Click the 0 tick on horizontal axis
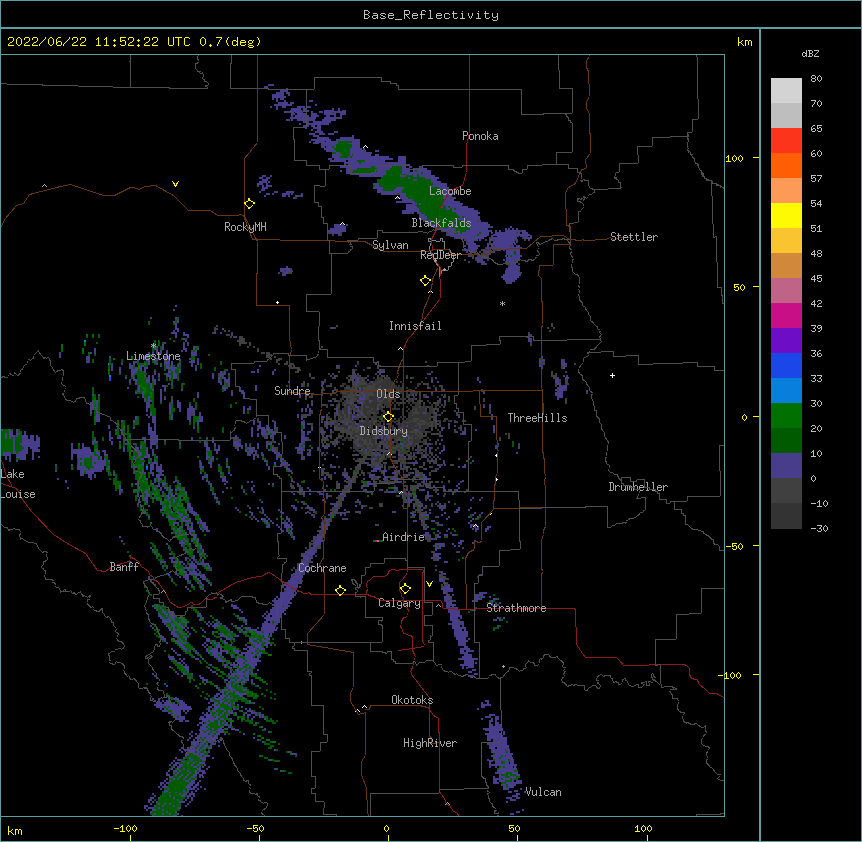 click(386, 829)
